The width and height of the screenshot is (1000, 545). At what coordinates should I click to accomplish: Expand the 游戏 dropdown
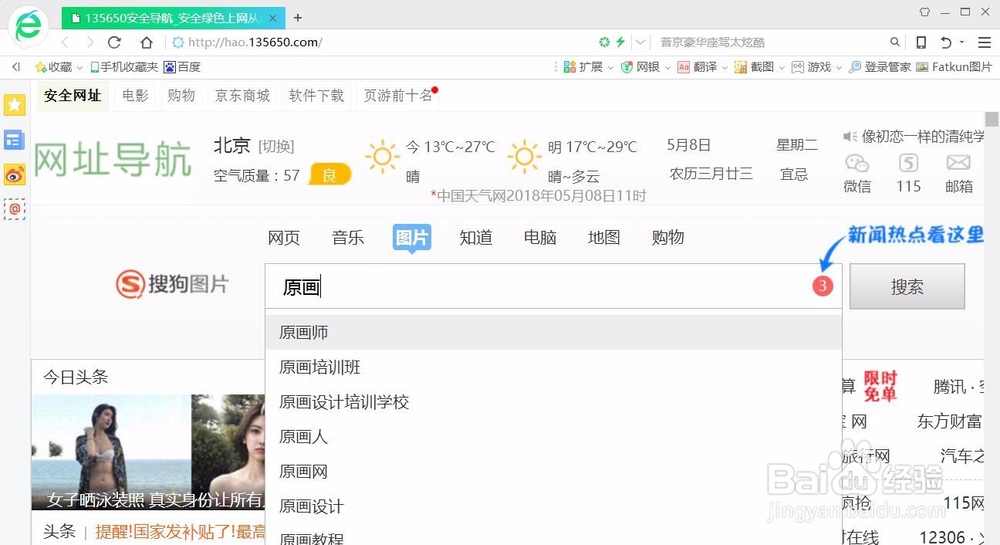click(x=839, y=67)
